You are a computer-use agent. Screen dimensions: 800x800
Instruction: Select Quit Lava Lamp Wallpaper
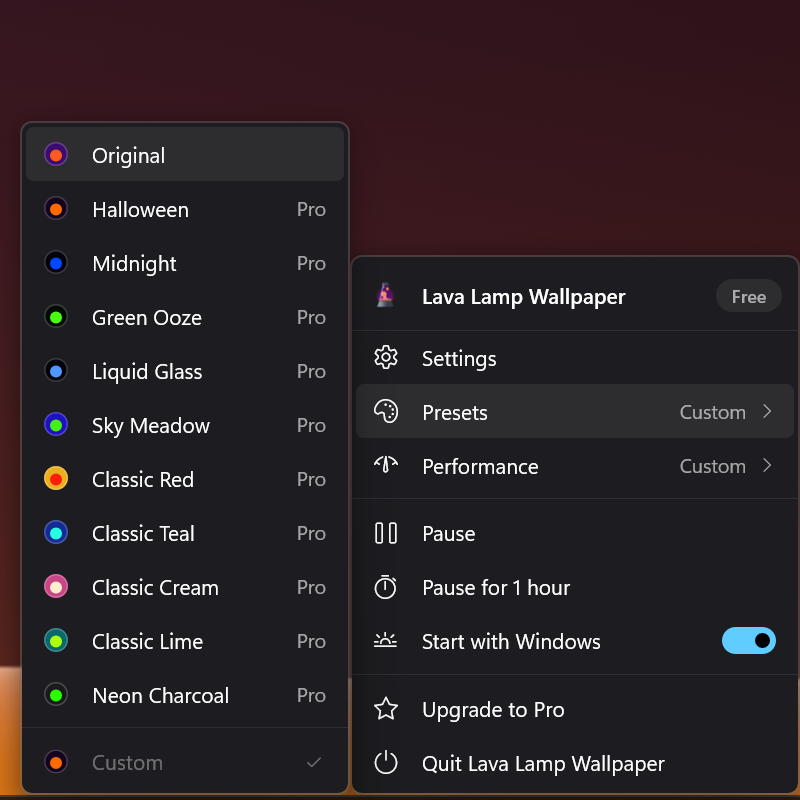pos(574,763)
